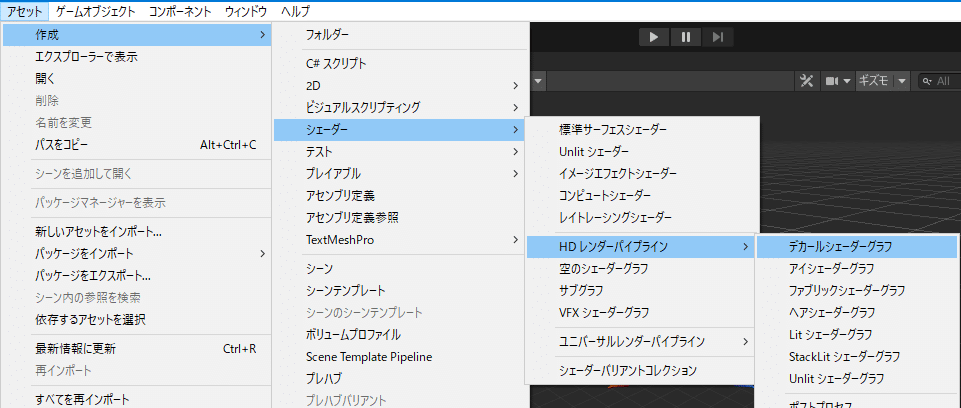Click the scene search field
Screen dimensions: 961x408
pos(939,81)
